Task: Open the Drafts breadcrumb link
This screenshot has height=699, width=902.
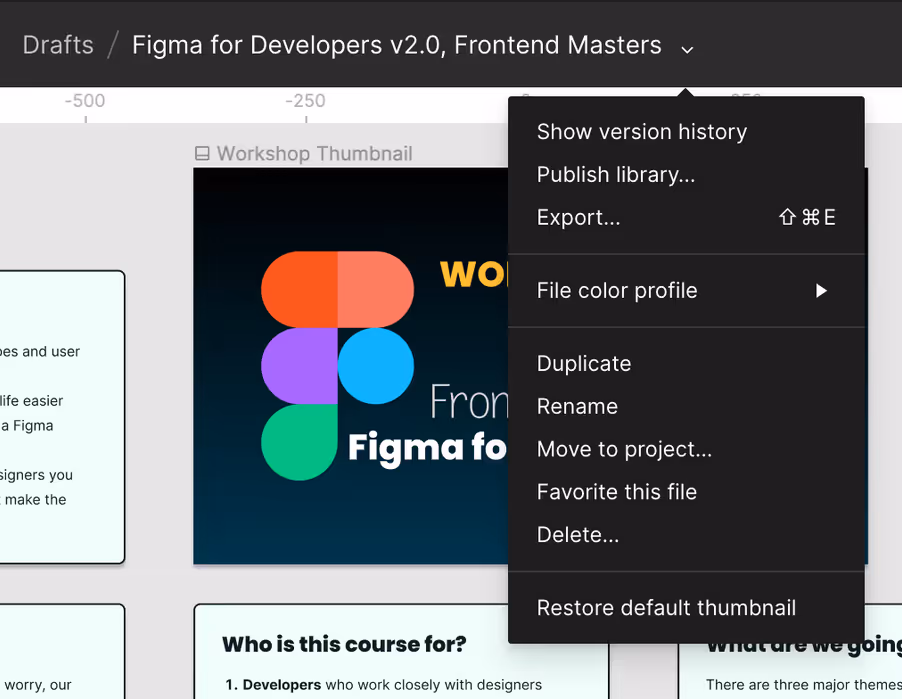Action: coord(58,45)
